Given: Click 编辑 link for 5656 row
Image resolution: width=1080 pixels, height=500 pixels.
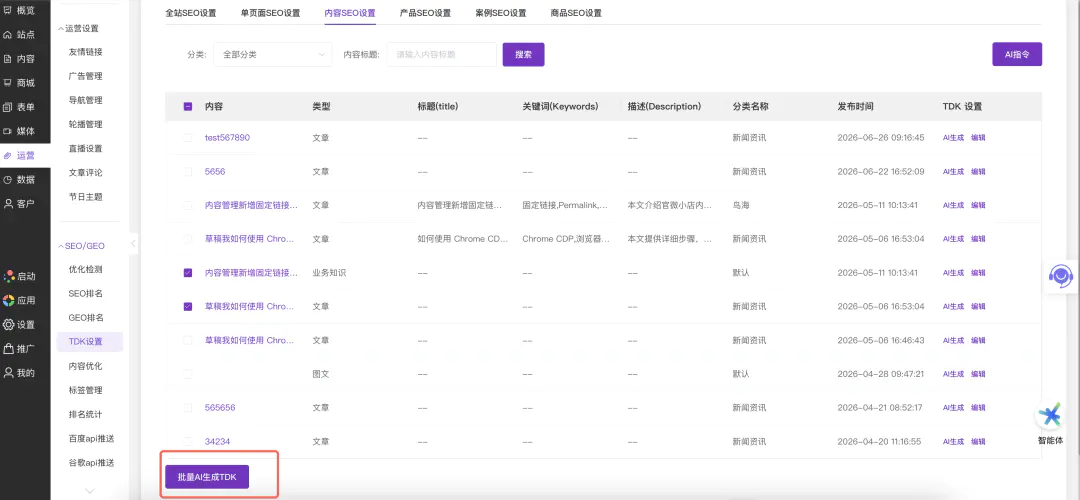Looking at the screenshot, I should point(978,171).
